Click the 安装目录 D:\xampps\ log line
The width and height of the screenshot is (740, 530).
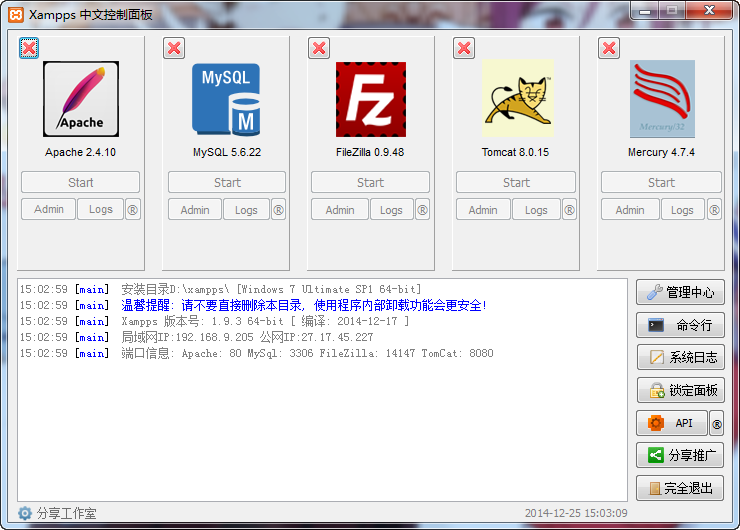click(x=271, y=289)
